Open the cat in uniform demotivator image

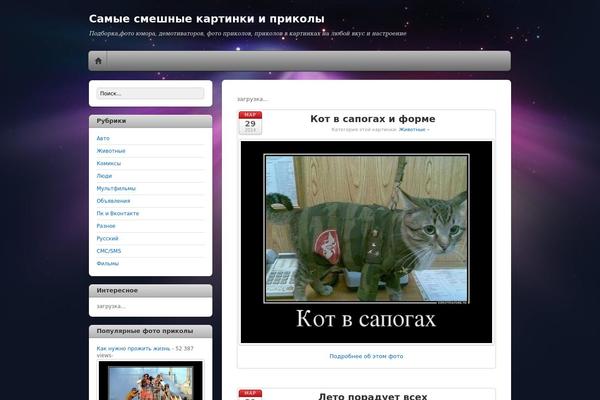pyautogui.click(x=366, y=242)
